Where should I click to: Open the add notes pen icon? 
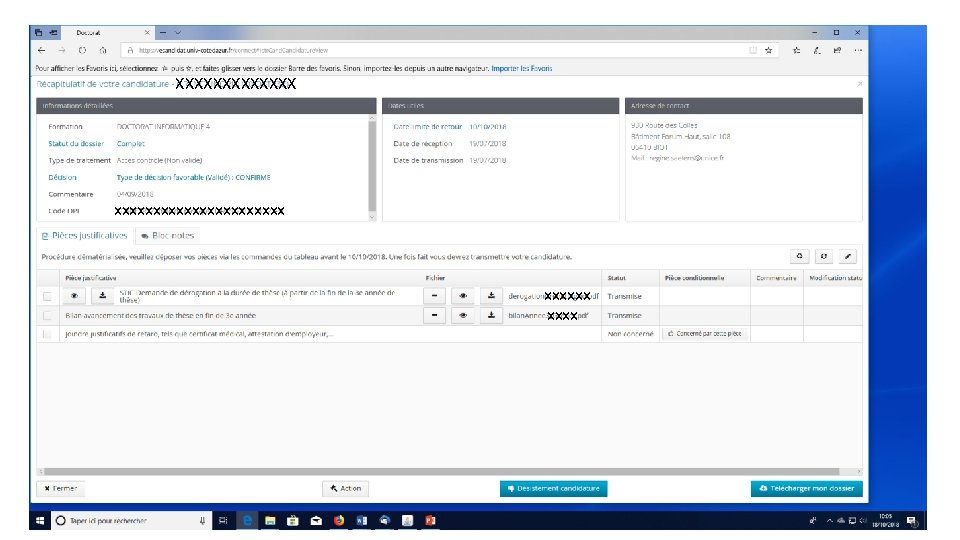(x=817, y=50)
